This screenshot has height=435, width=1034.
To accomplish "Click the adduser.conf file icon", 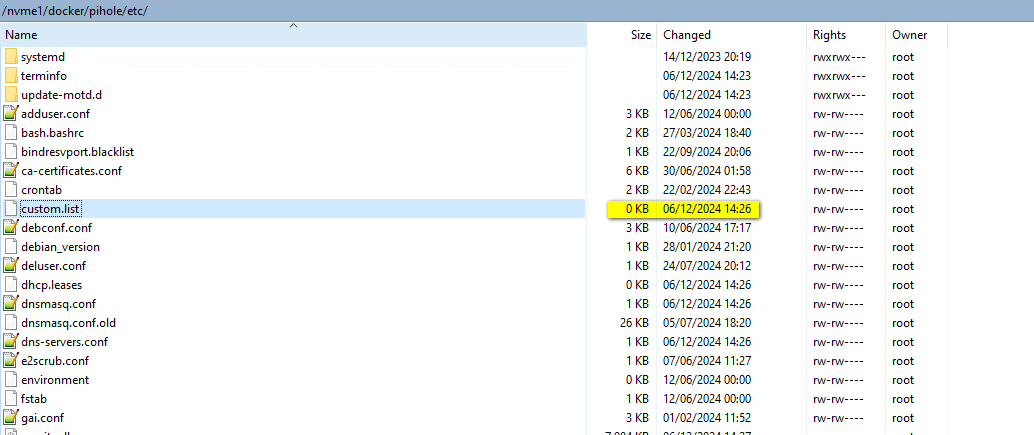I will pyautogui.click(x=11, y=113).
